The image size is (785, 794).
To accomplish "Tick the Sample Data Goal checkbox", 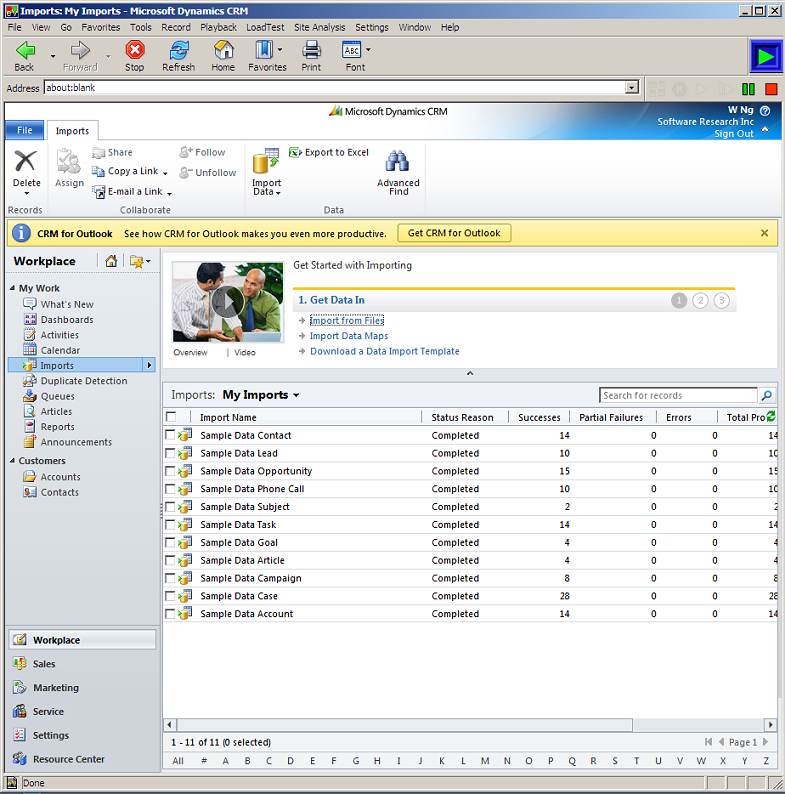I will click(170, 542).
